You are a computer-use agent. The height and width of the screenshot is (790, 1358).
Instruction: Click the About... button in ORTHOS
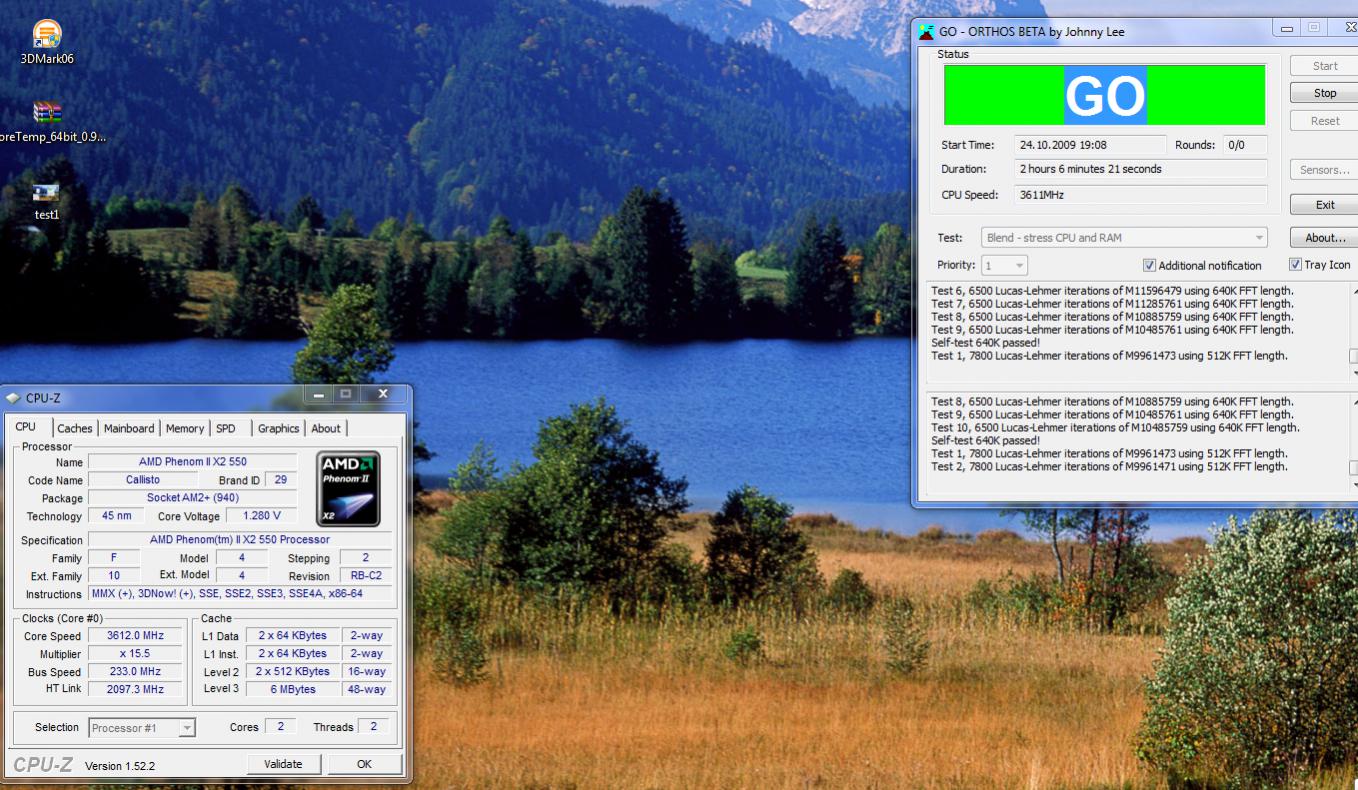[1324, 238]
